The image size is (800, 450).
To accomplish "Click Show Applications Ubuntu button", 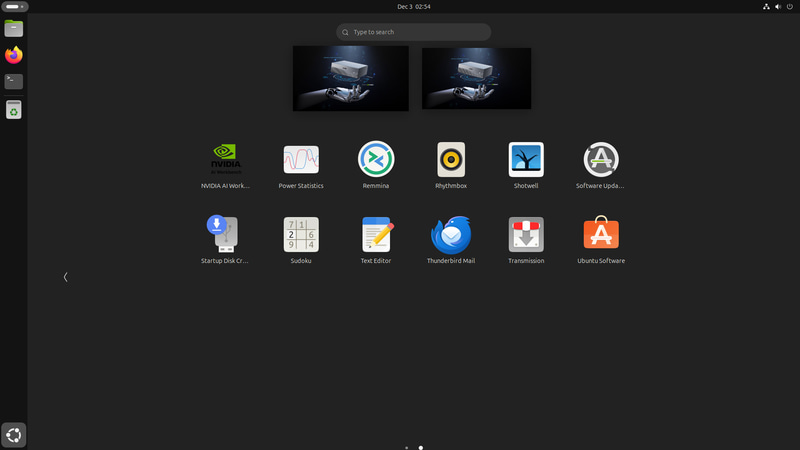I will point(14,435).
